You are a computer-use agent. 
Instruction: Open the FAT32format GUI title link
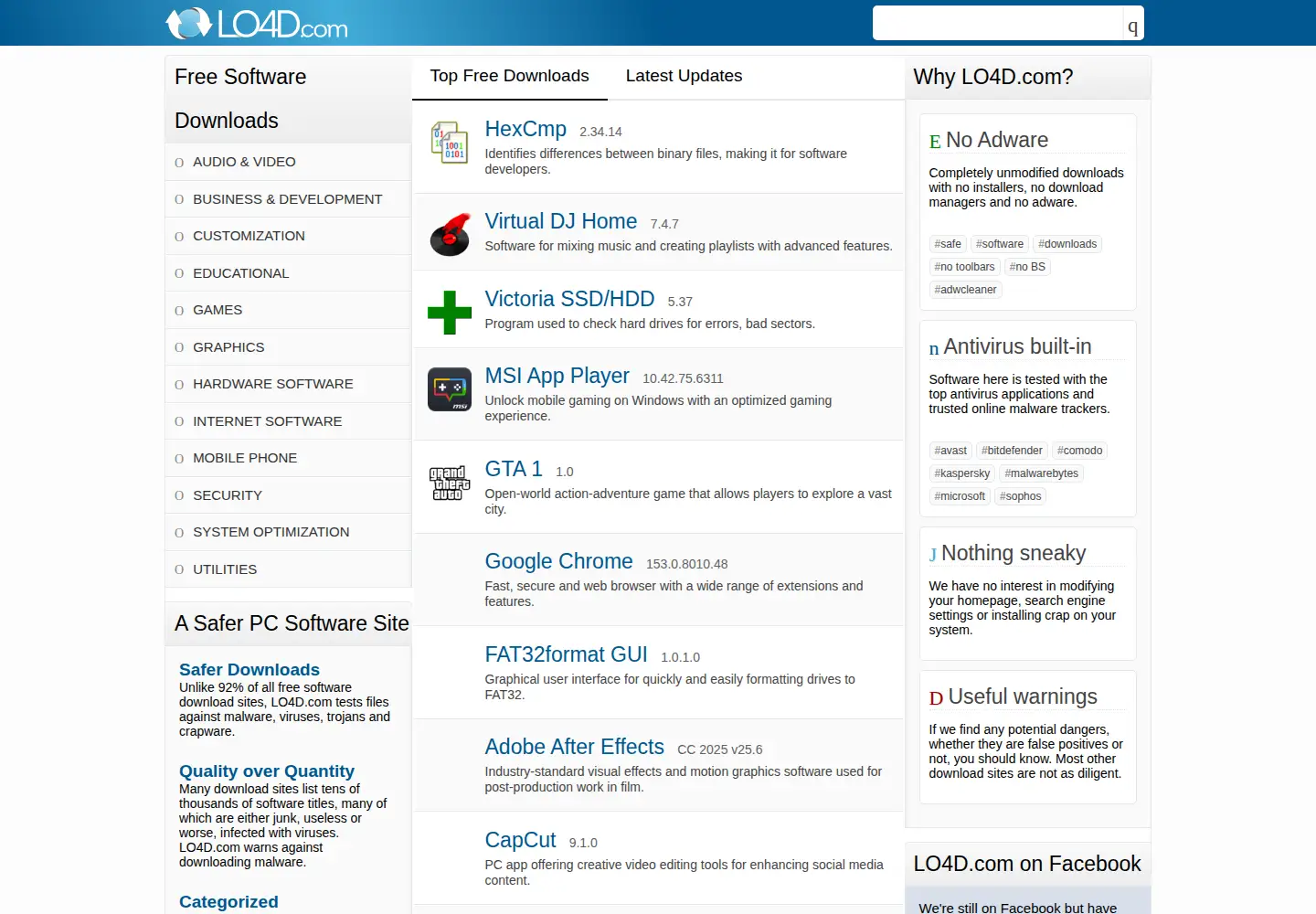tap(566, 654)
